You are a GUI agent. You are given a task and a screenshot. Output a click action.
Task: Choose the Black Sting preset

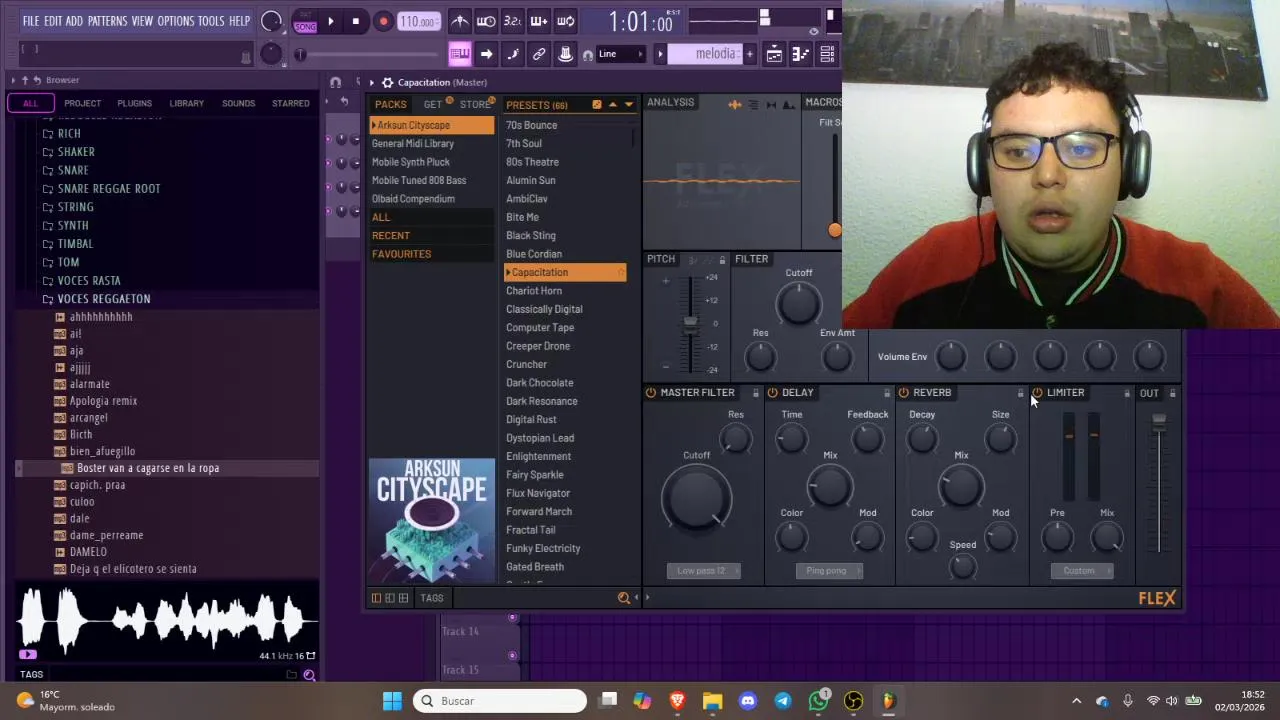tap(531, 236)
